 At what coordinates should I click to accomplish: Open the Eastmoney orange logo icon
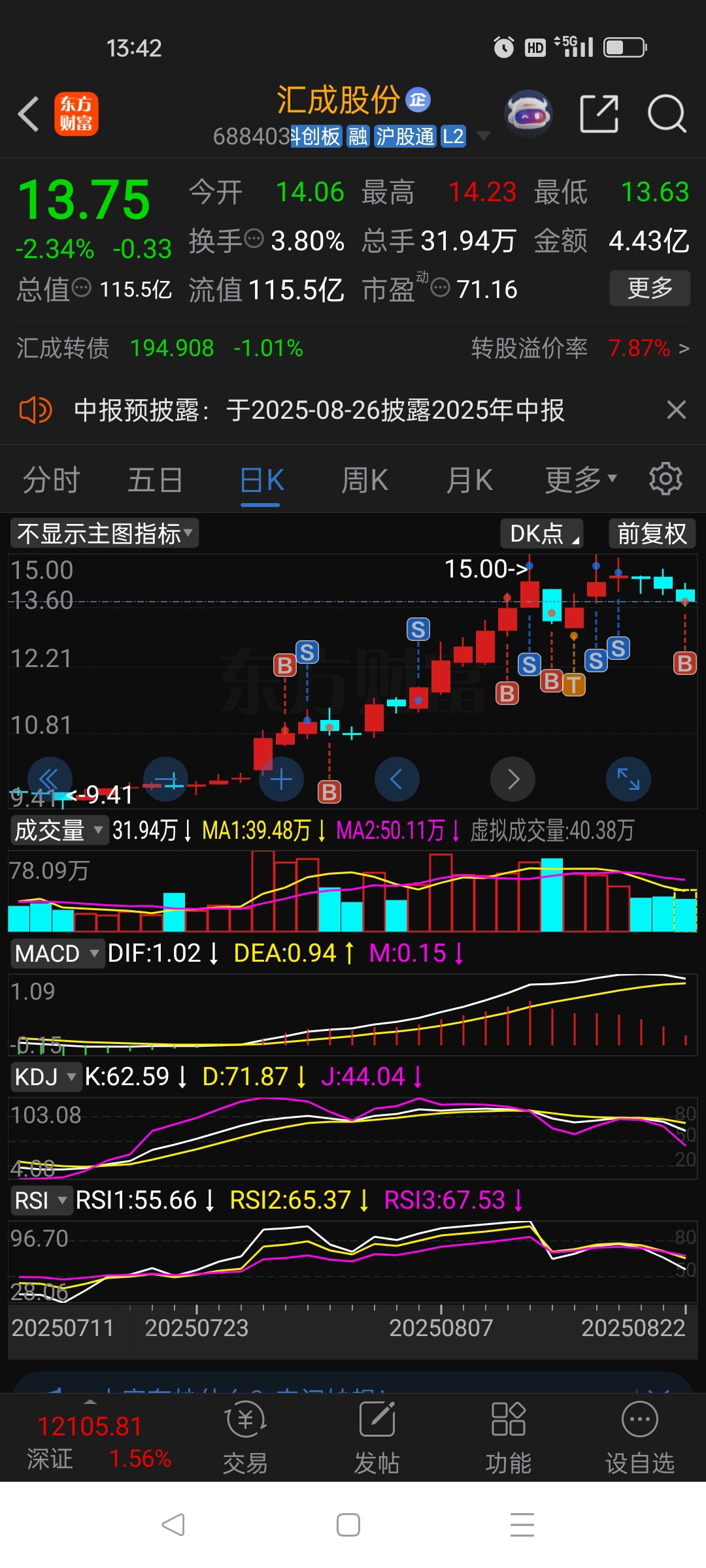coord(76,114)
